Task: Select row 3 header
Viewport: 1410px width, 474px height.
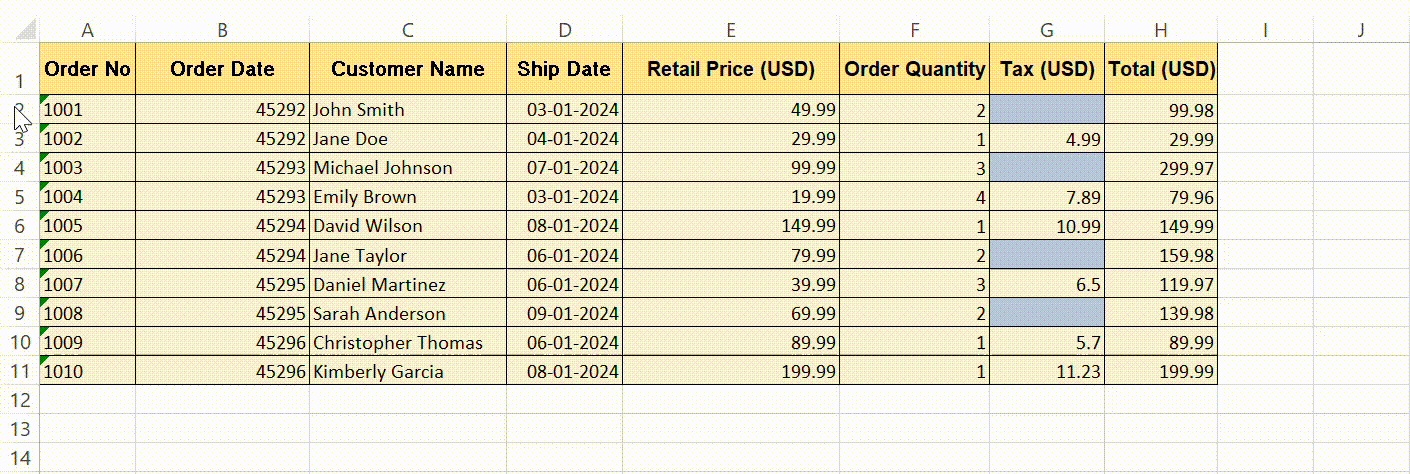Action: click(x=20, y=139)
